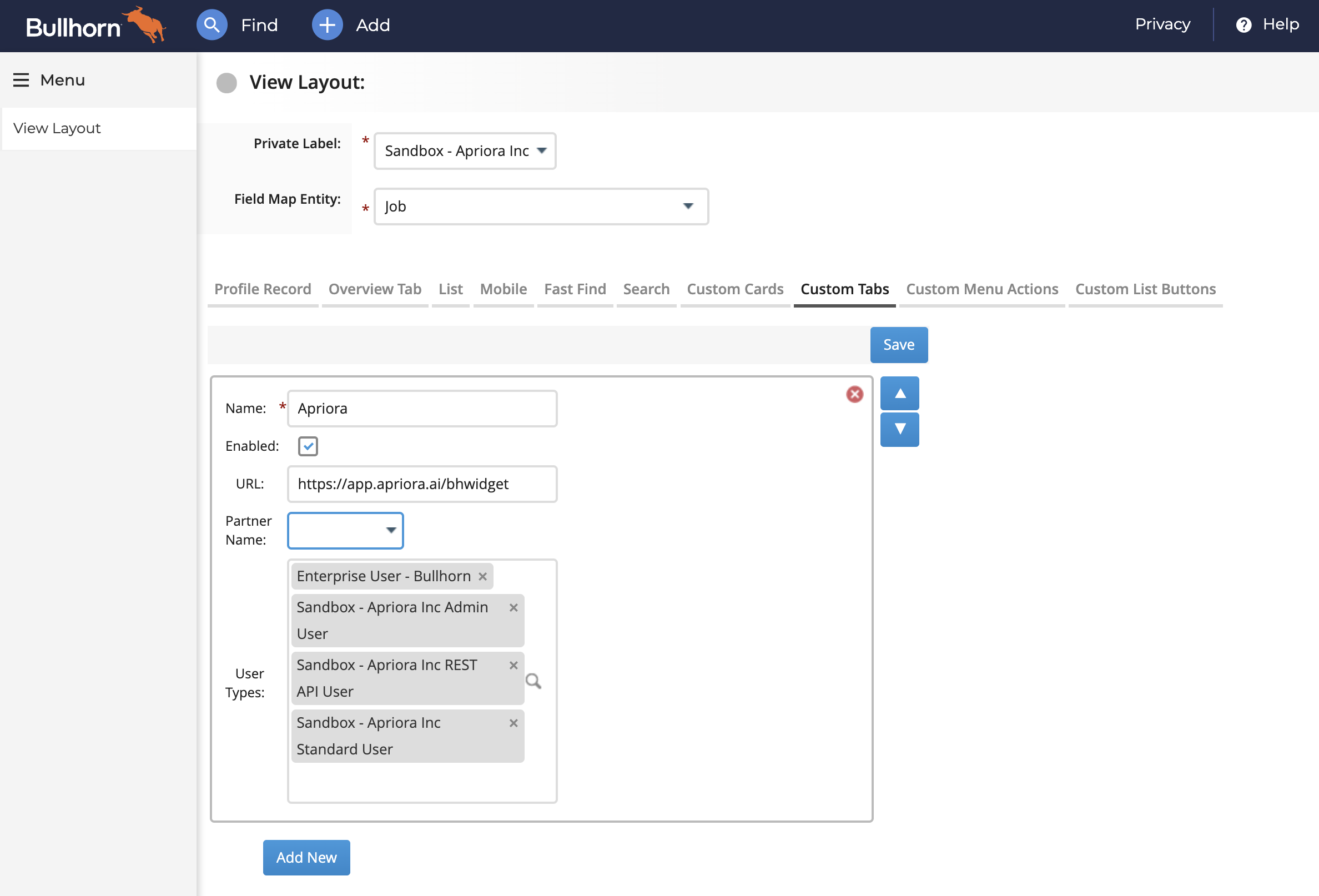
Task: Click the Save button
Action: [x=898, y=345]
